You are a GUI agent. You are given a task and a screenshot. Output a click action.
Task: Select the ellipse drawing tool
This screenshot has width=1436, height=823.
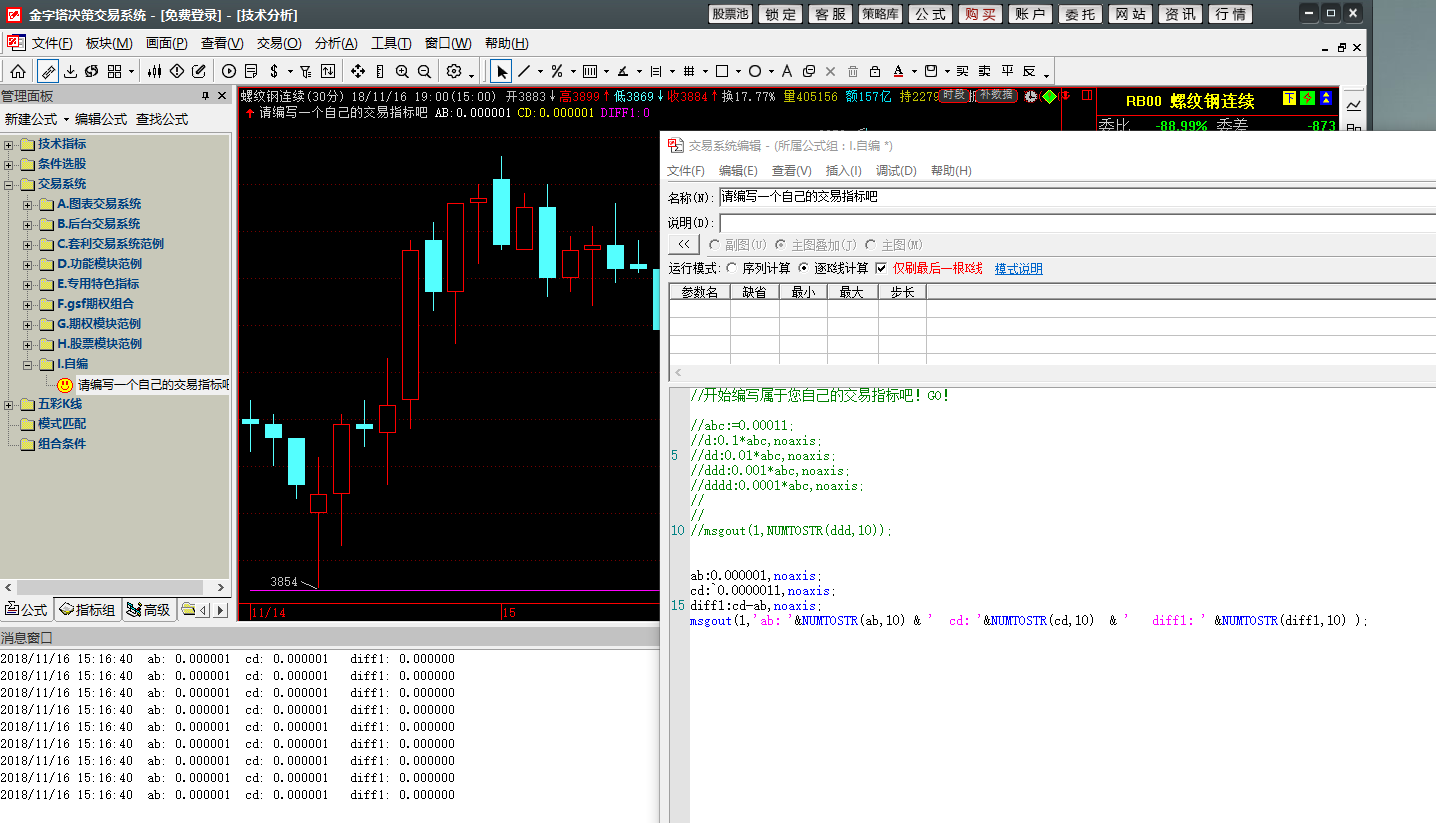point(755,71)
